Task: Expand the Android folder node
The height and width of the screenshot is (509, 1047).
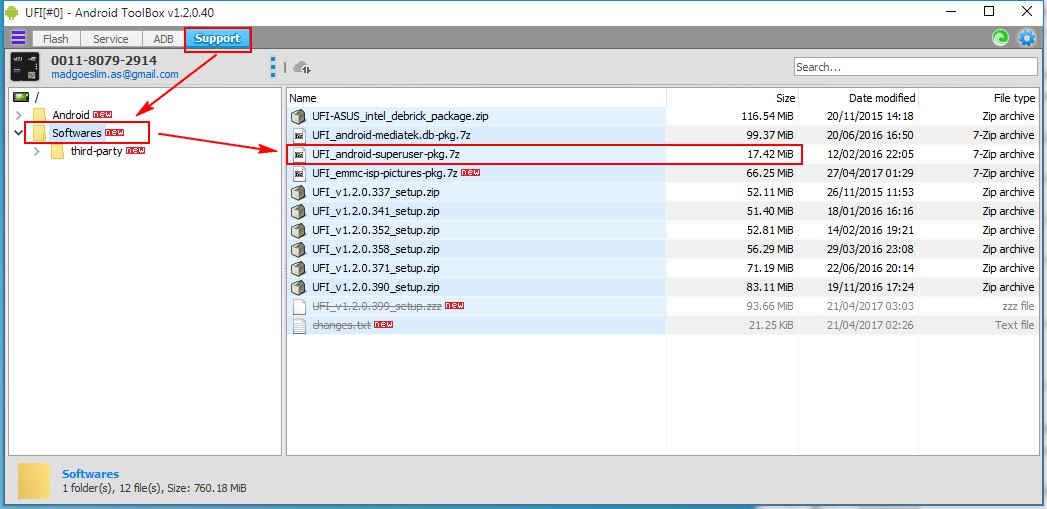Action: (x=18, y=115)
